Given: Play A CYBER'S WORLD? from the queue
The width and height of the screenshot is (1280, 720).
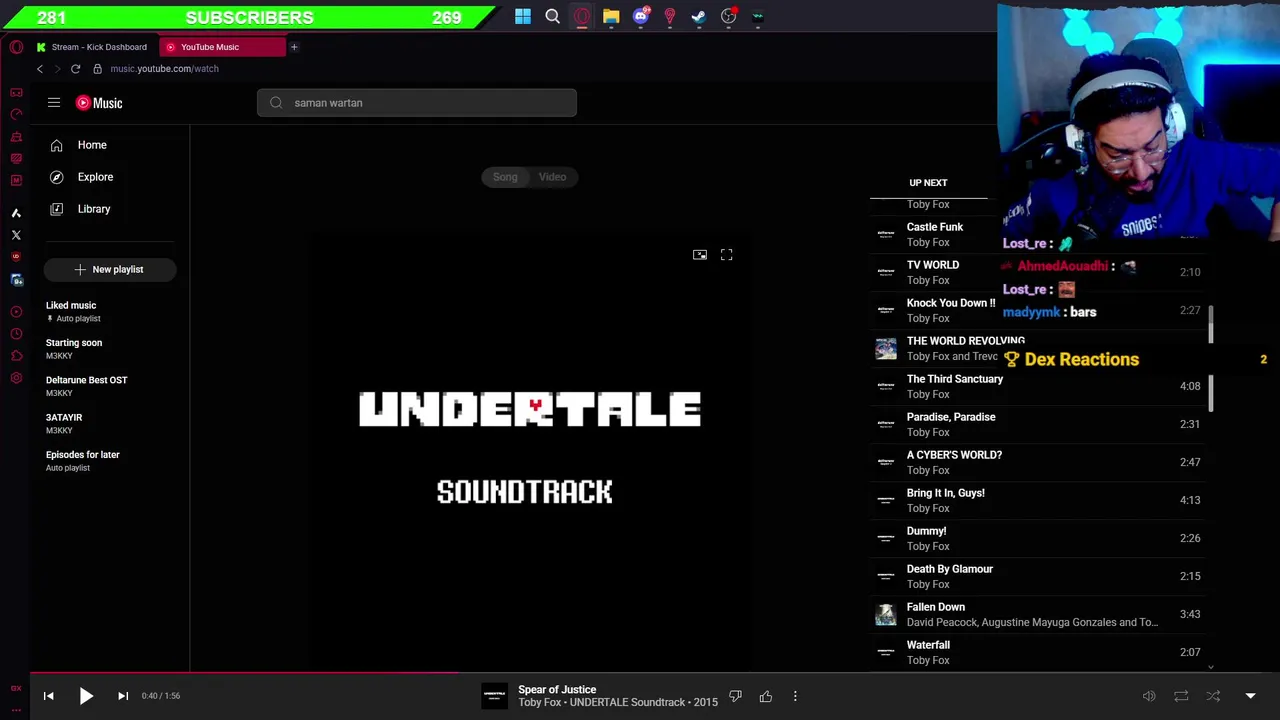Looking at the screenshot, I should (x=1038, y=462).
